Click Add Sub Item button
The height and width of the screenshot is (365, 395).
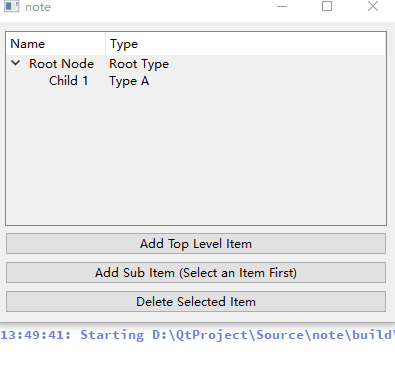click(196, 273)
